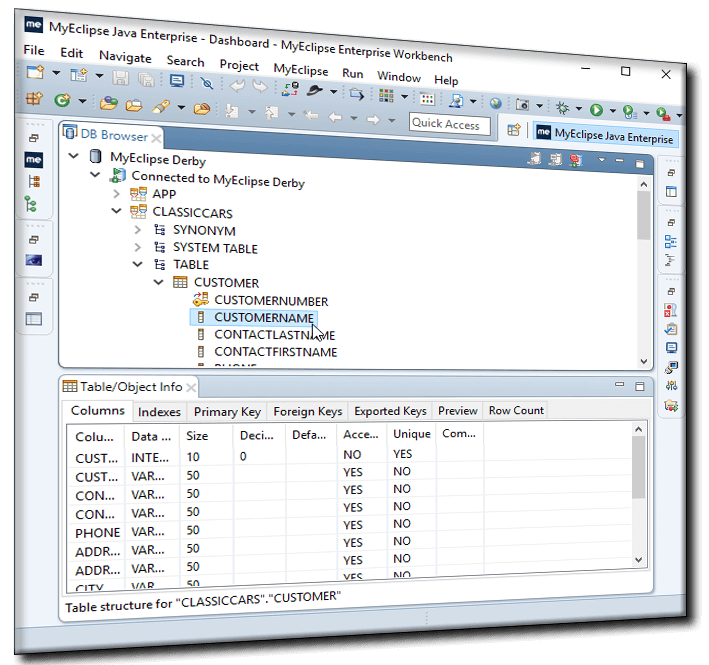The image size is (709, 665).
Task: Click the globe web browser icon
Action: pos(496,103)
